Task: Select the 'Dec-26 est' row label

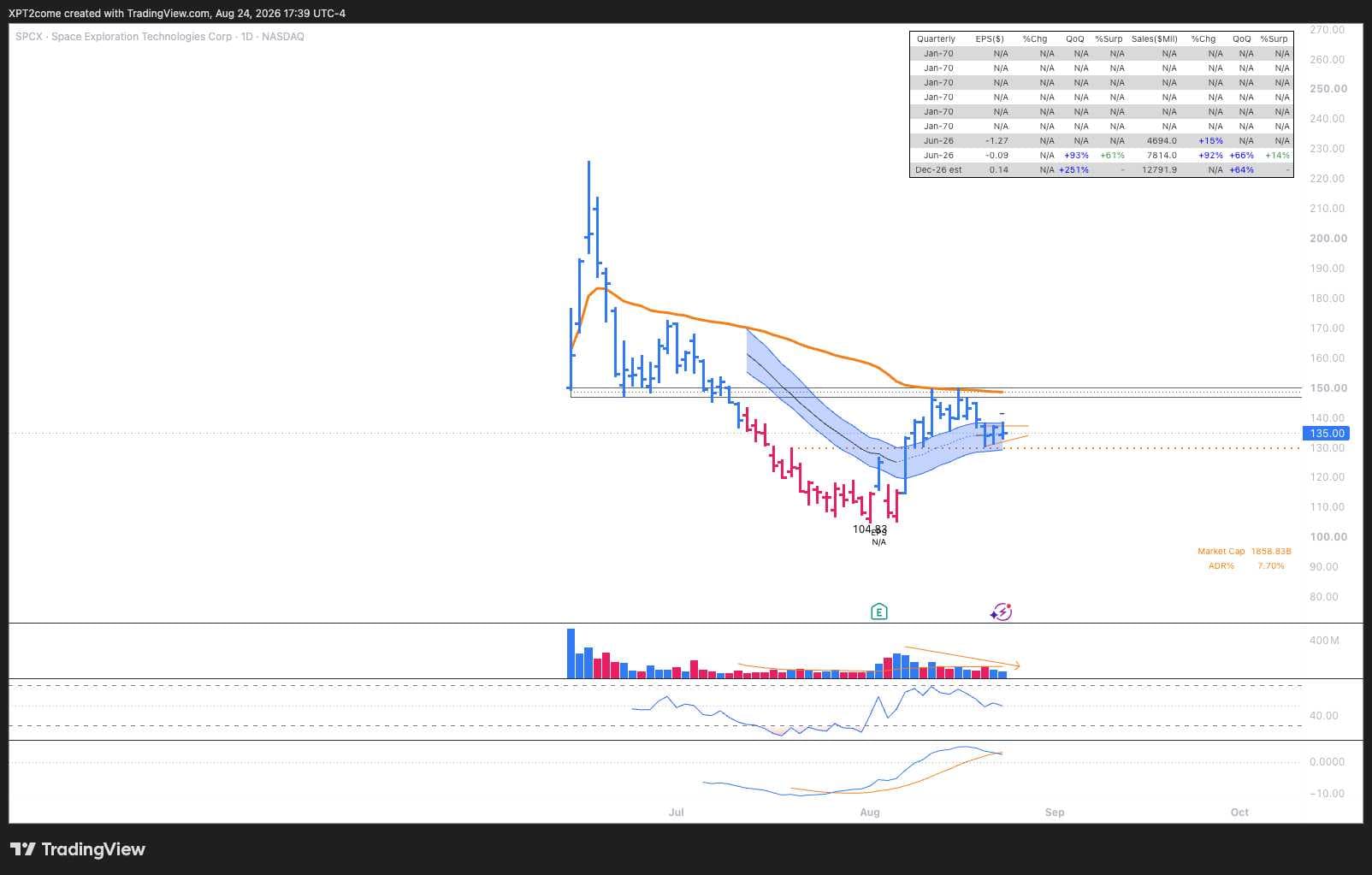Action: (938, 170)
